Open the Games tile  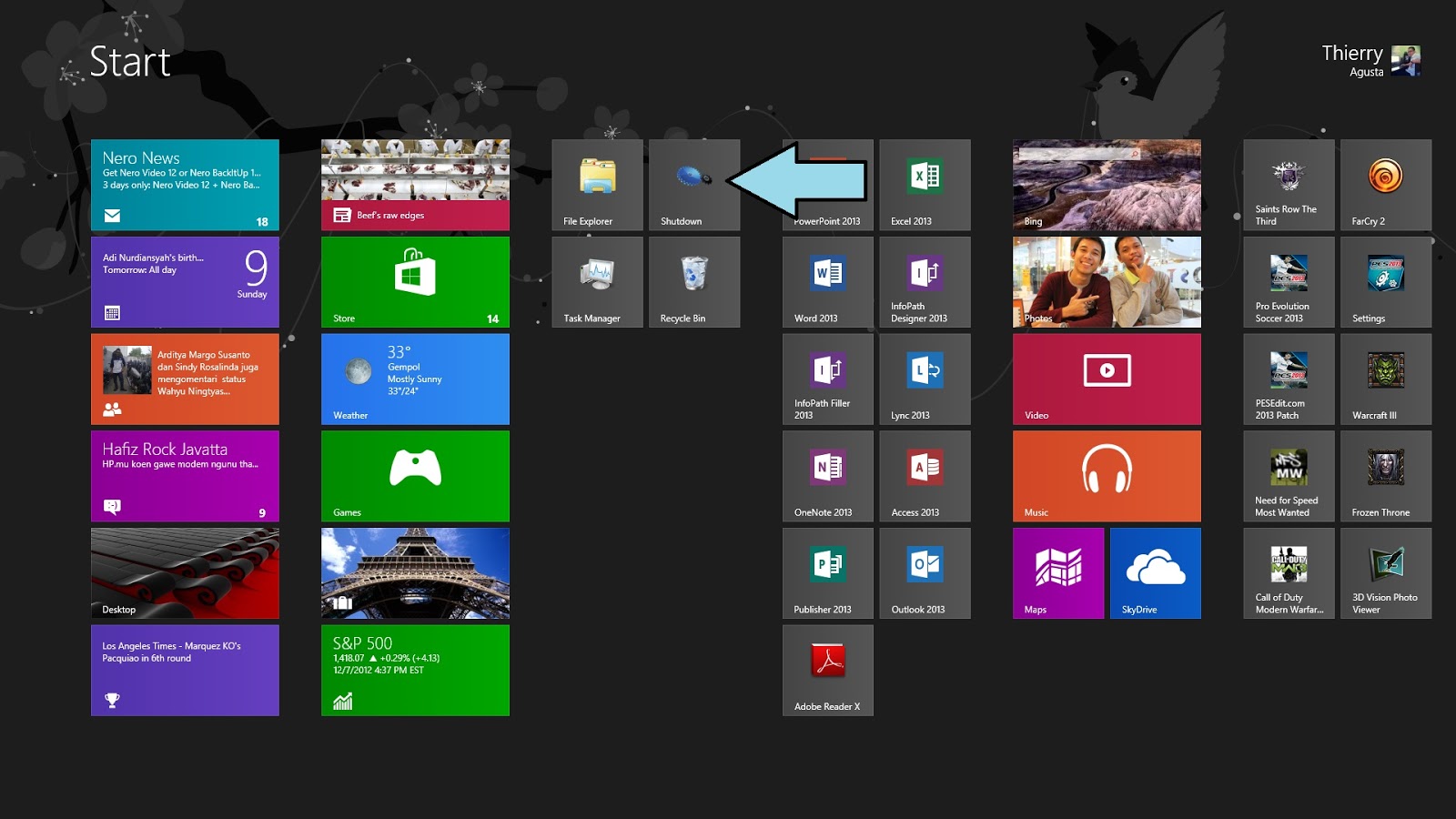(415, 476)
